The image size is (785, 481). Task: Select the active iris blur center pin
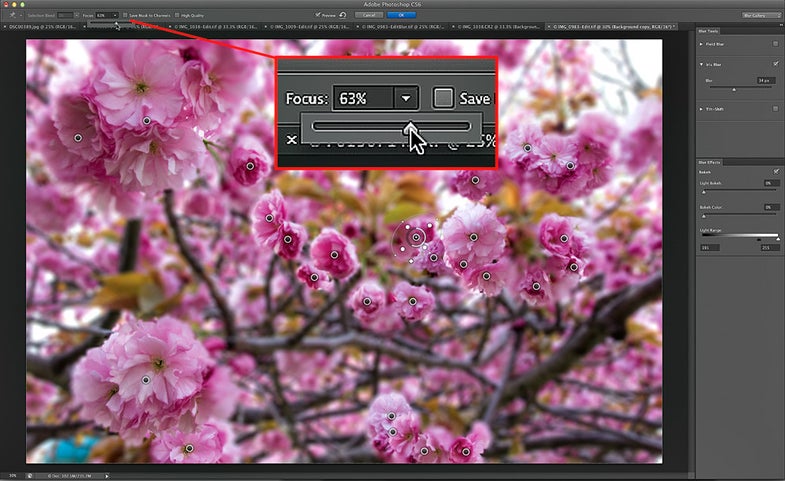(x=416, y=237)
